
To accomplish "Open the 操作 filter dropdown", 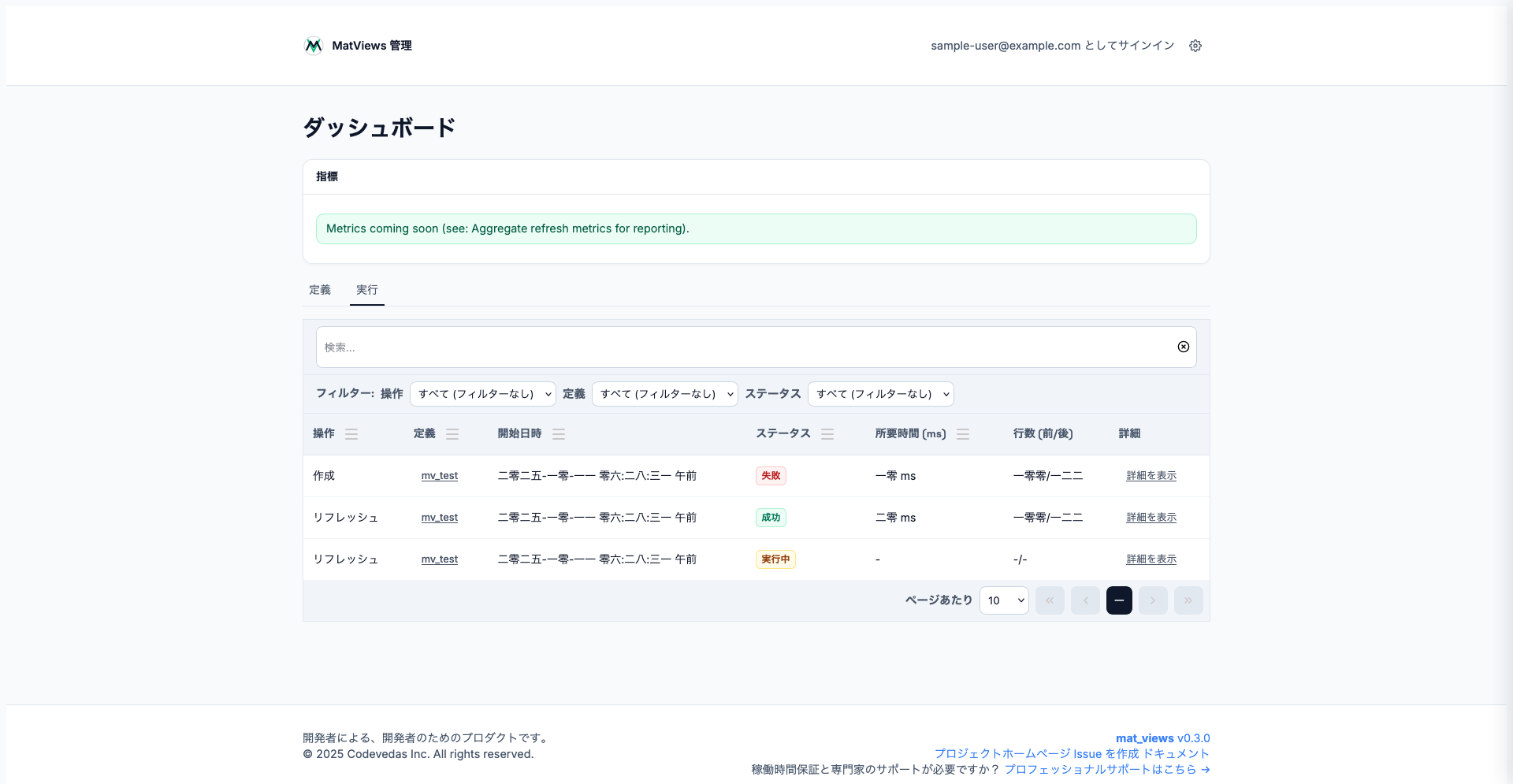I will 482,394.
